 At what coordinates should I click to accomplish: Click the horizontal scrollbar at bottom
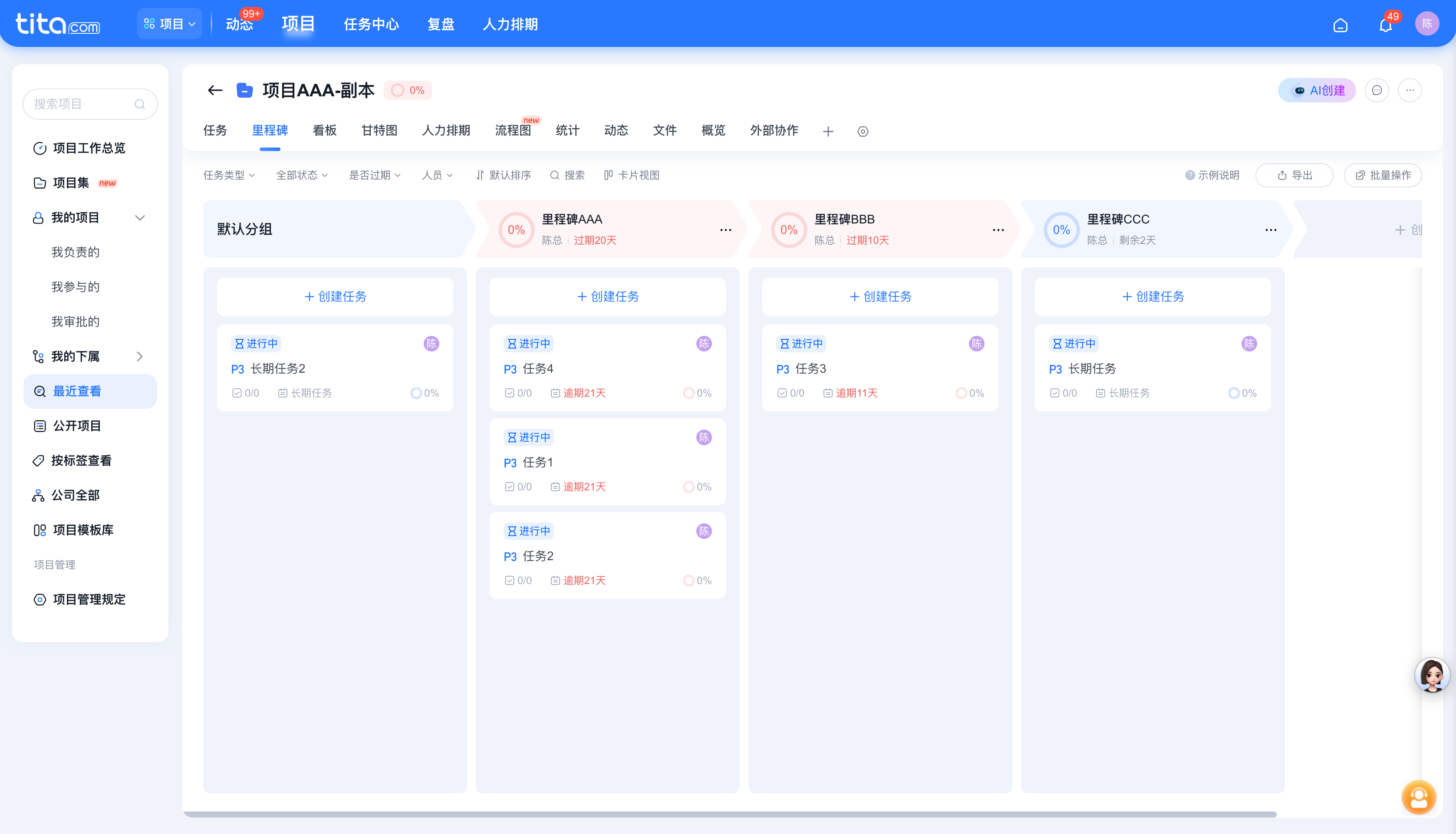729,814
